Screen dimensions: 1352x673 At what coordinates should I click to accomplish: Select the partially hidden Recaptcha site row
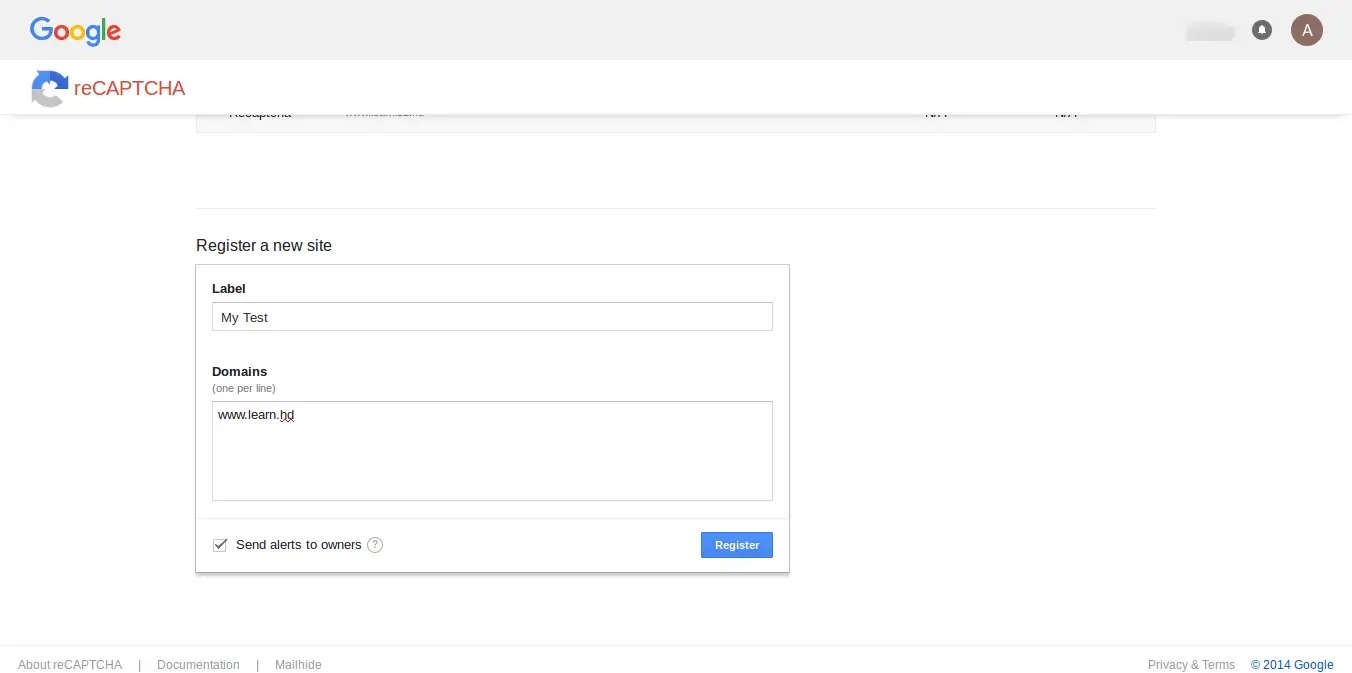(675, 119)
